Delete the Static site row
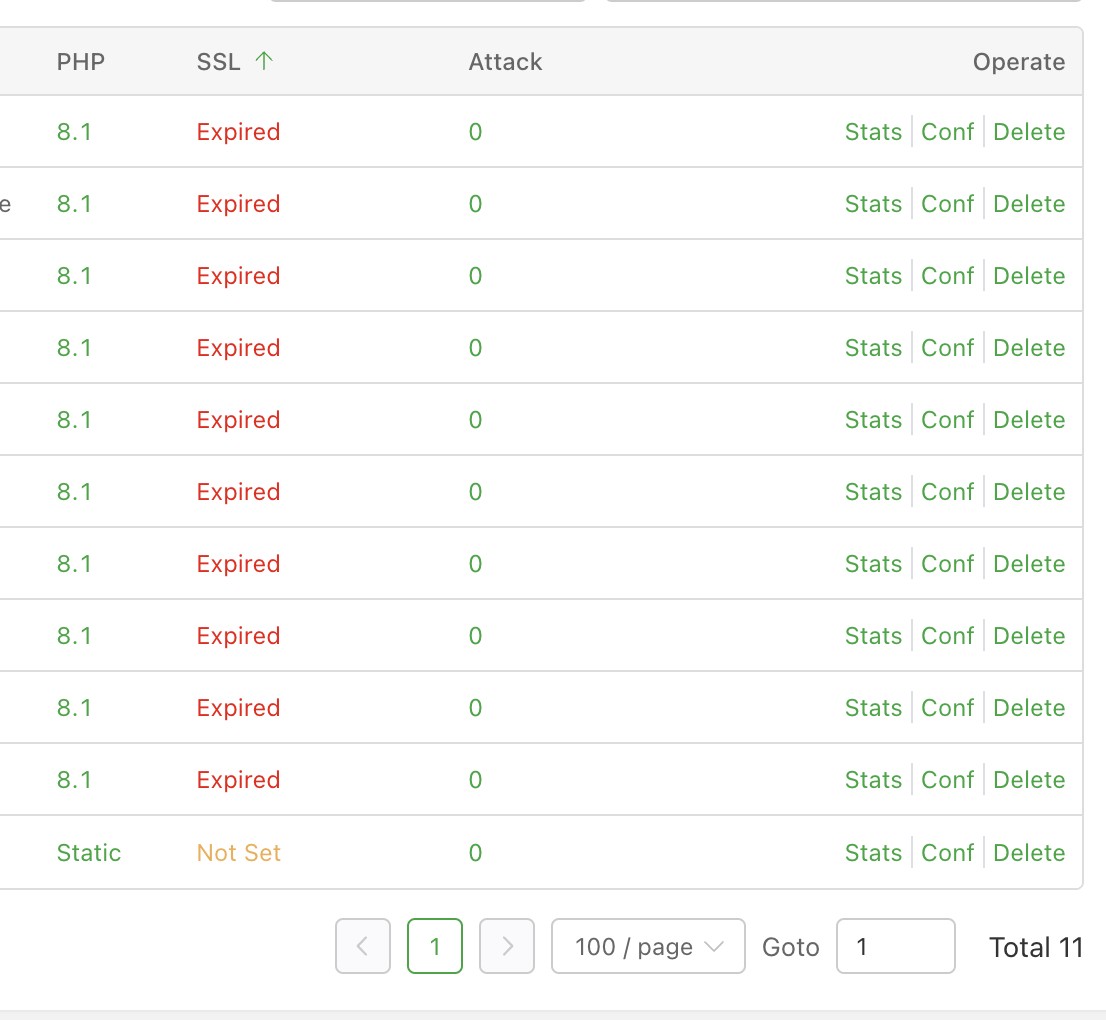 tap(1029, 853)
